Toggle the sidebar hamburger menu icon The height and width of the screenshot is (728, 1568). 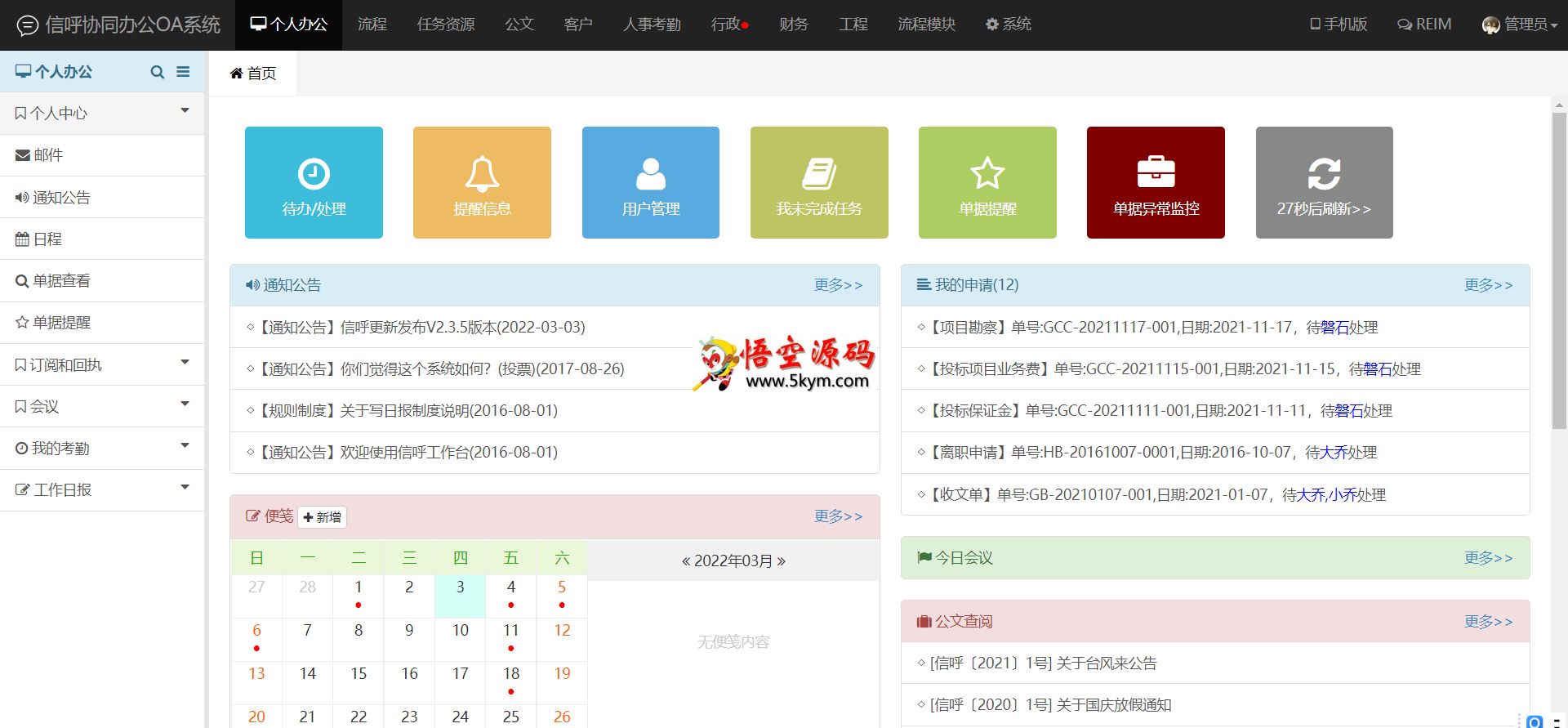click(x=183, y=72)
